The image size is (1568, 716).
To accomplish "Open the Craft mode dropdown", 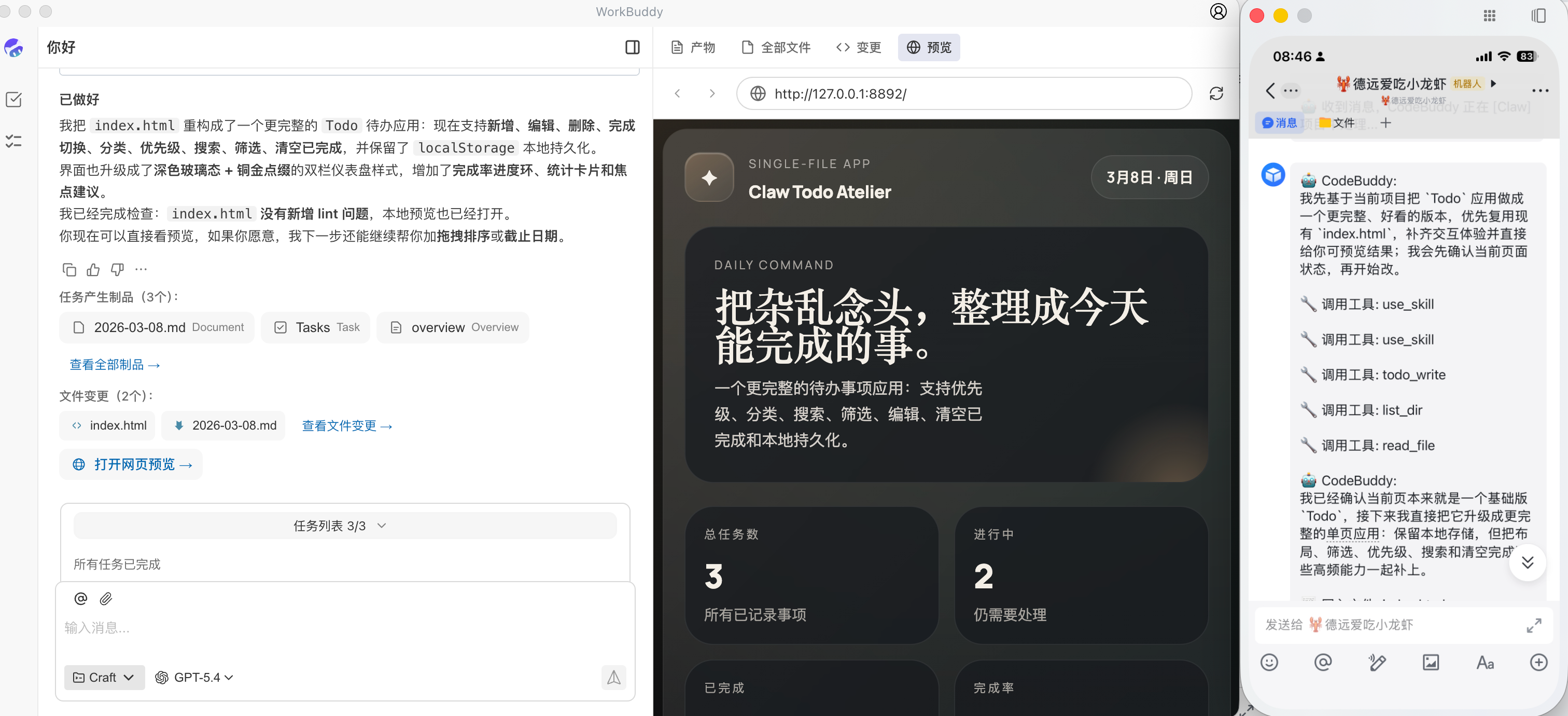I will click(x=104, y=677).
